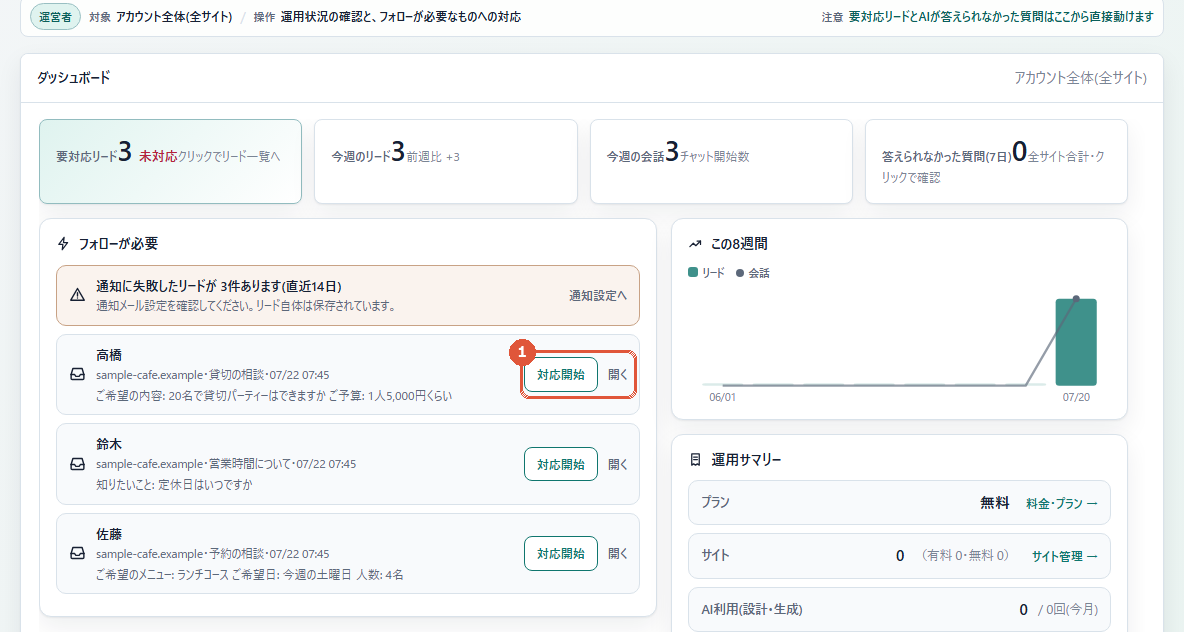
Task: Click the trend arrow icon beside この8週間
Action: pos(695,244)
